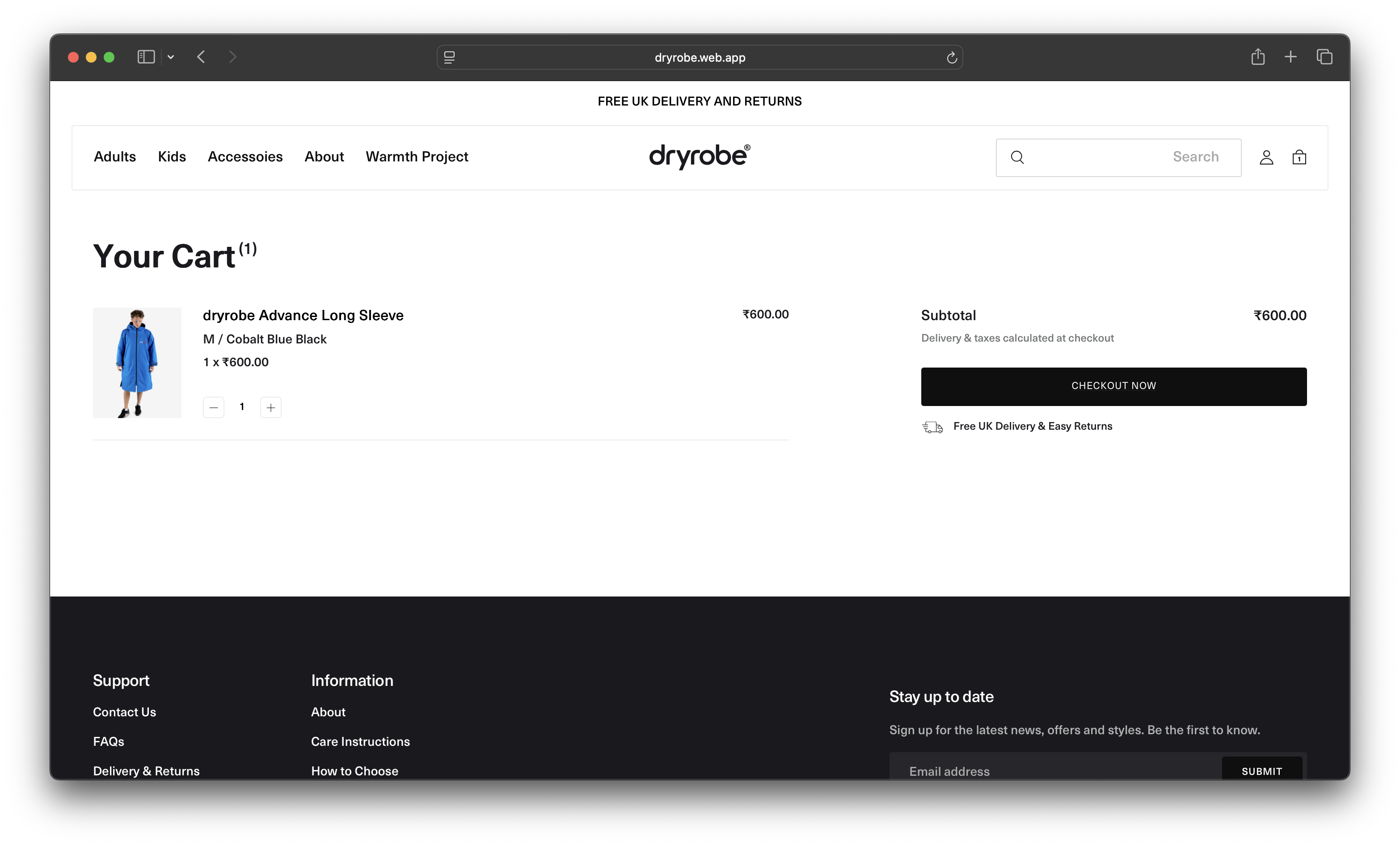Go back with the browser back arrow
Screen dimensions: 1400x846
201,57
